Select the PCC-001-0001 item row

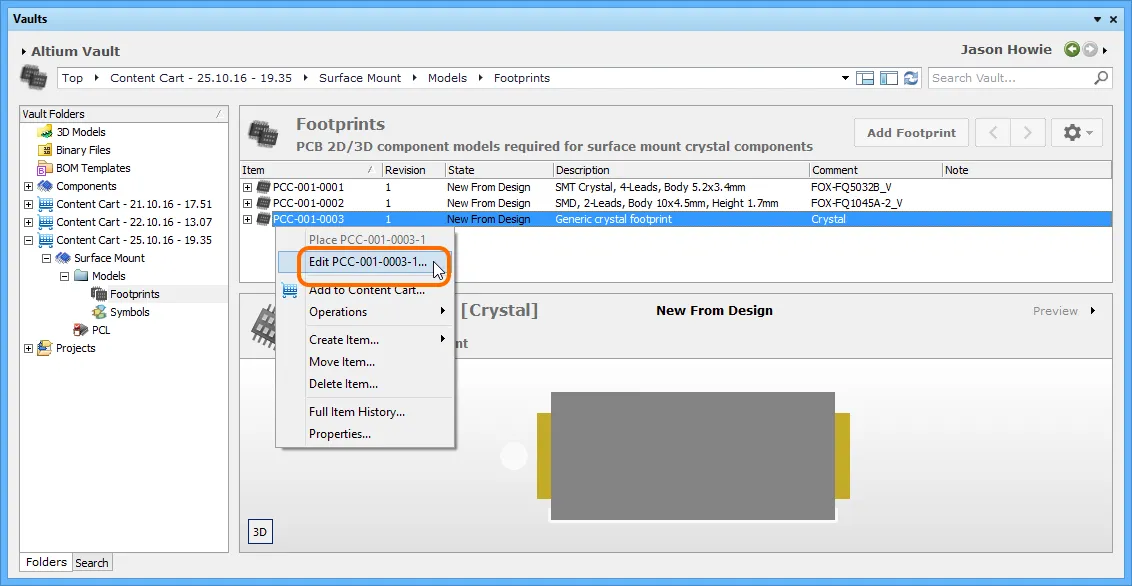[x=676, y=187]
